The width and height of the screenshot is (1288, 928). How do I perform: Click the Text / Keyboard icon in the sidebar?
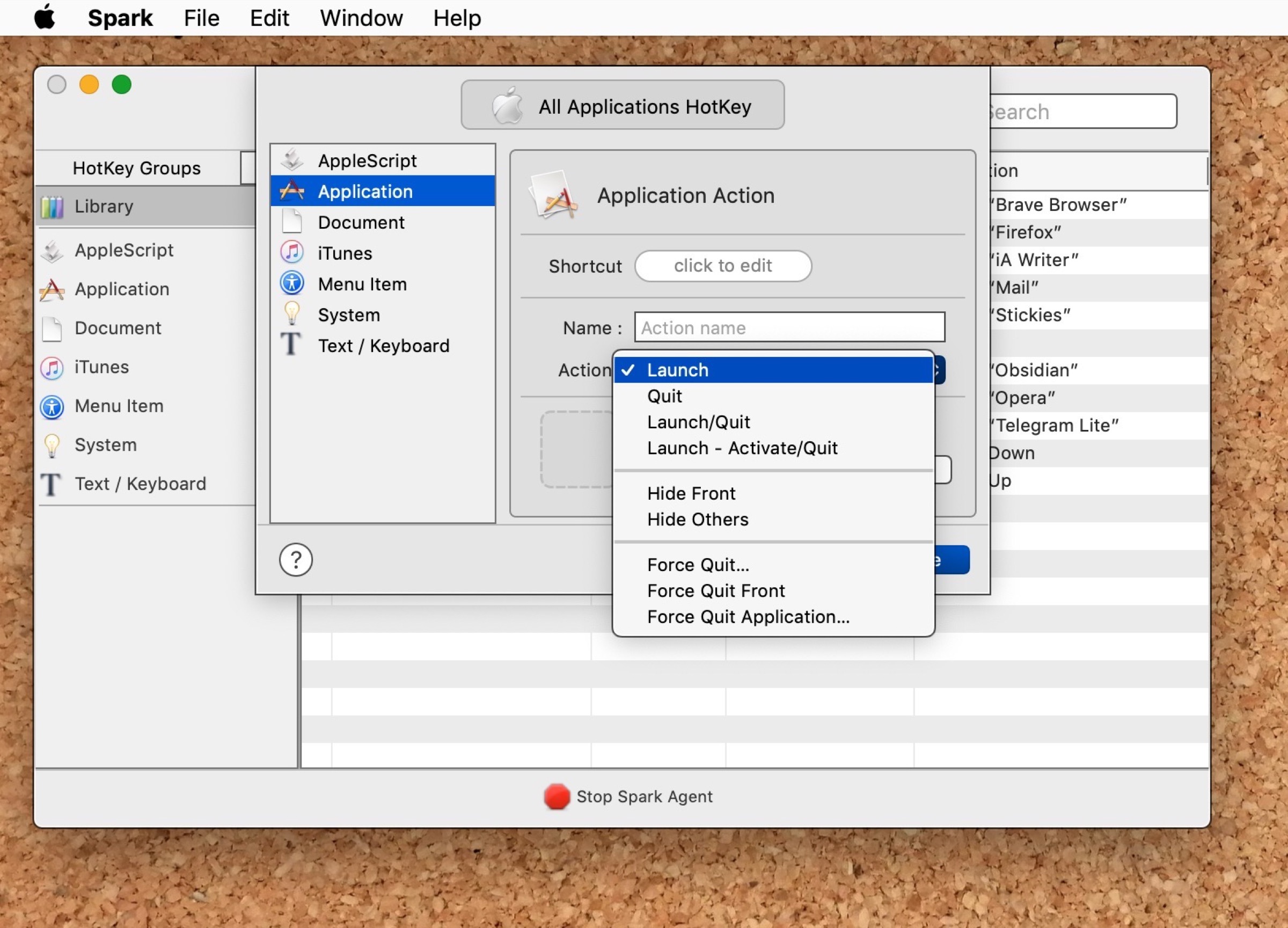pyautogui.click(x=51, y=484)
